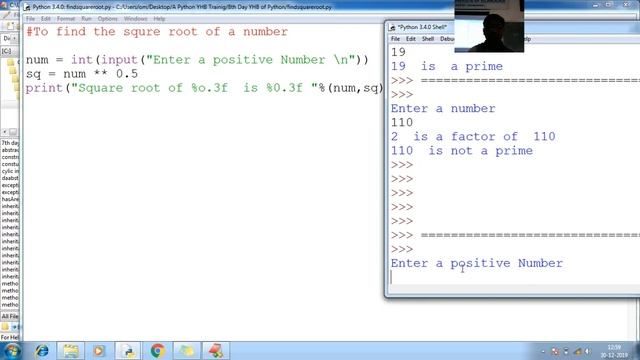Click '110 is not a prime' output

pyautogui.click(x=462, y=151)
